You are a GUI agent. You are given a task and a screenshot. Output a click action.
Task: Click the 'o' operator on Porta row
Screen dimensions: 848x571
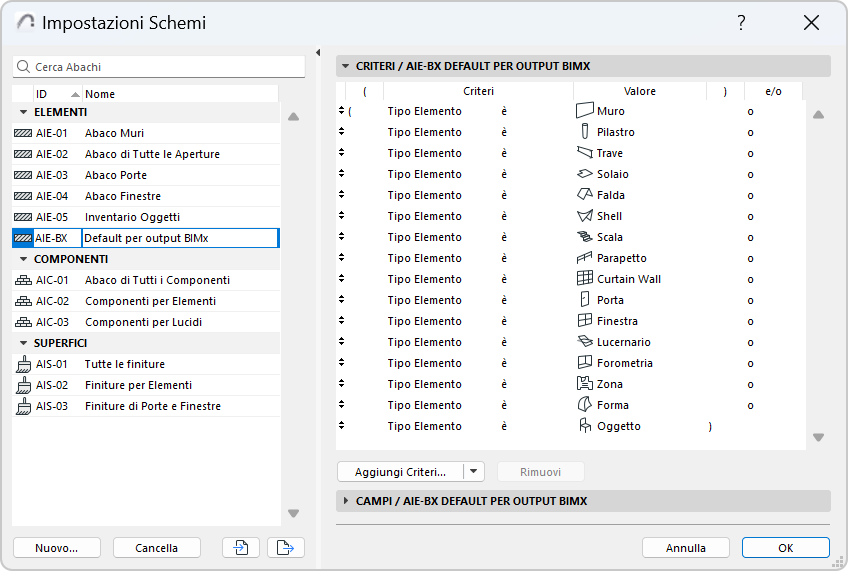tap(750, 300)
